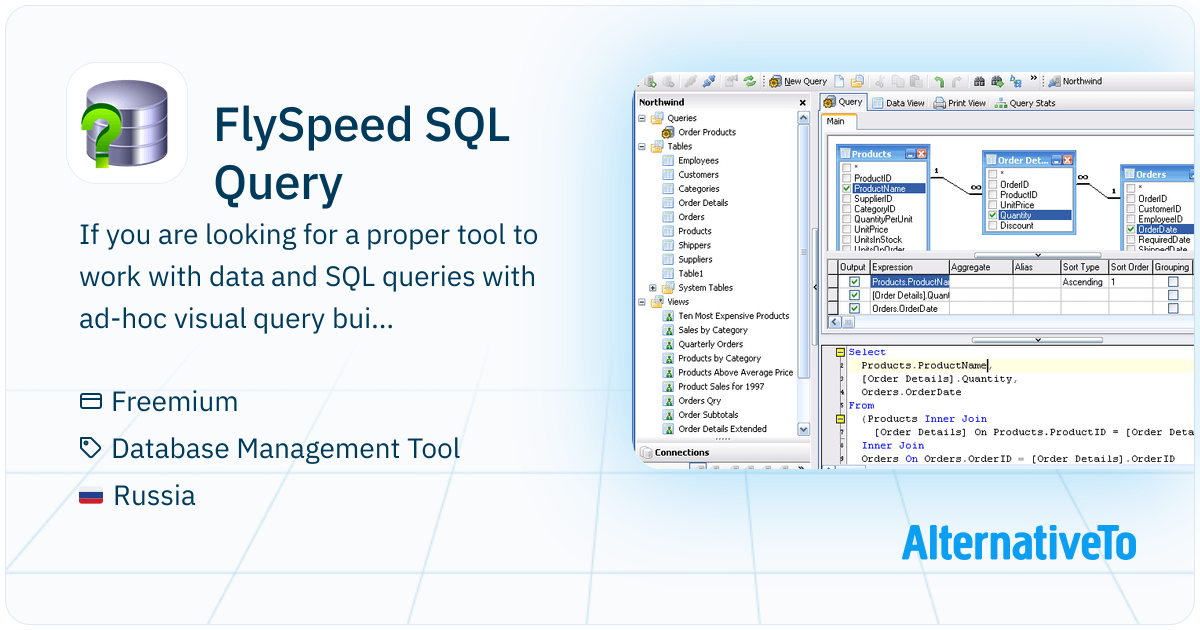This screenshot has width=1200, height=630.
Task: Click the gear icon beside Order Products
Action: coord(668,132)
